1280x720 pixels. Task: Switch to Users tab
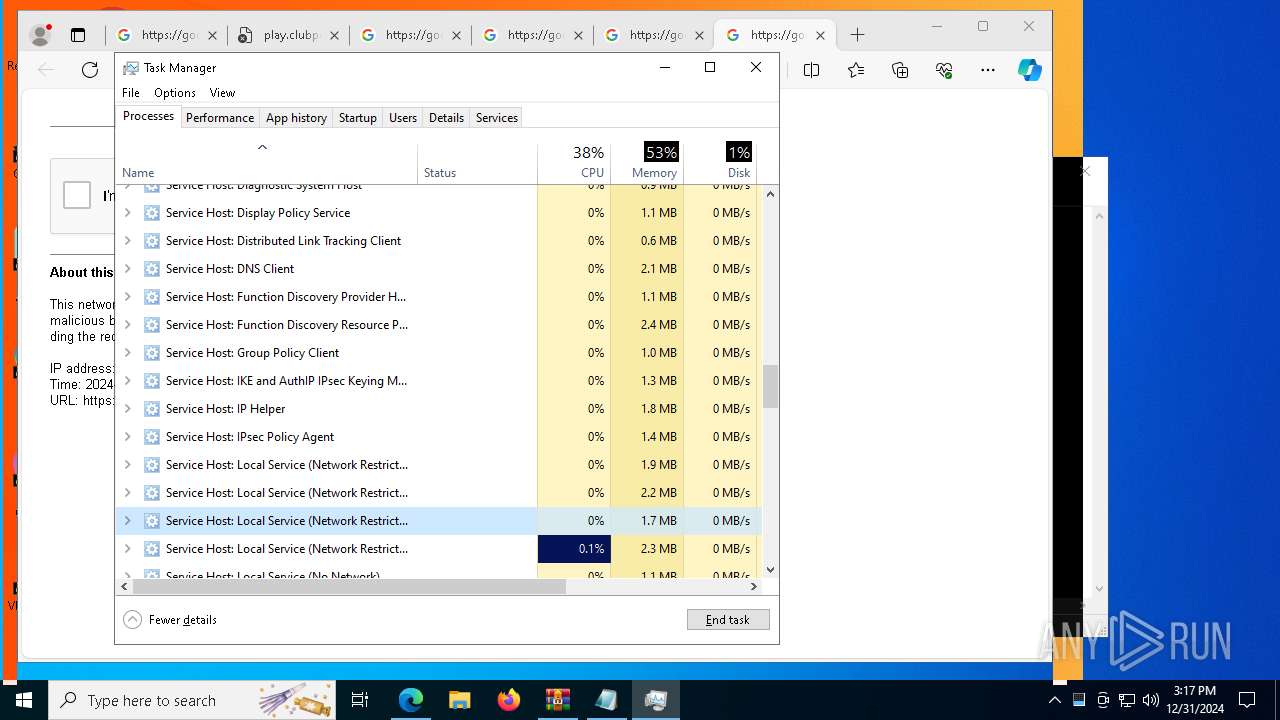403,118
